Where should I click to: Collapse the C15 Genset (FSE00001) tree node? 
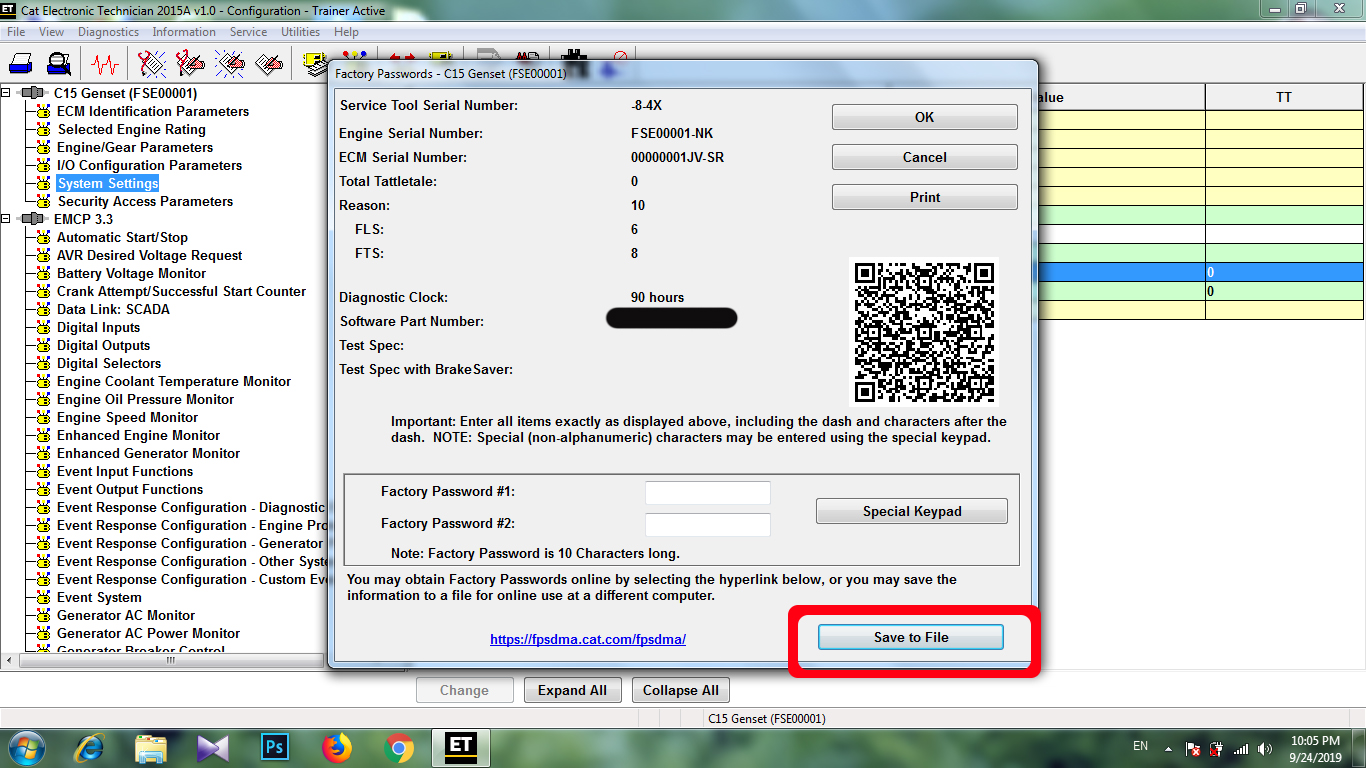[6, 93]
